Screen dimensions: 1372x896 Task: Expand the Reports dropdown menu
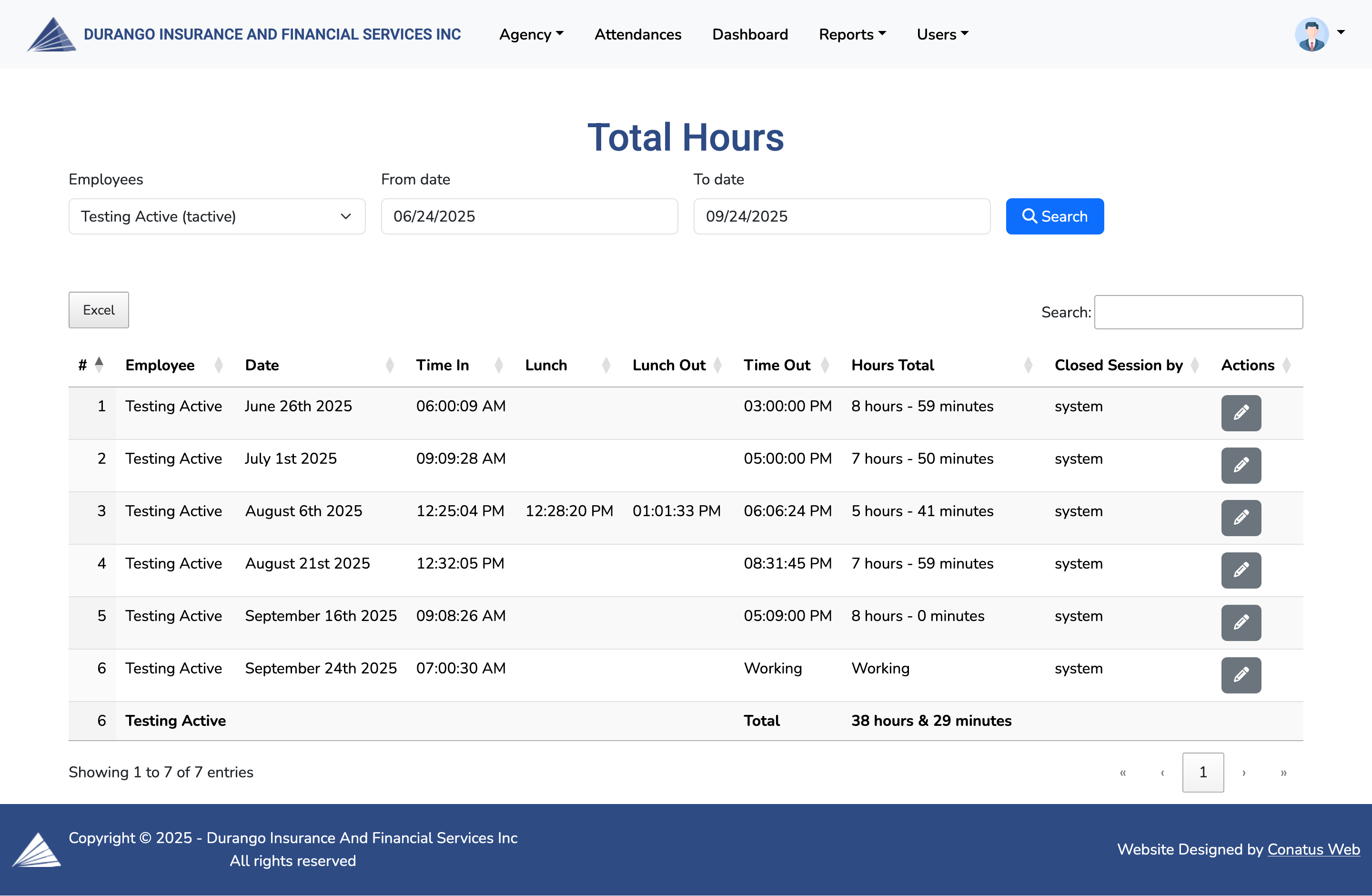pyautogui.click(x=852, y=35)
